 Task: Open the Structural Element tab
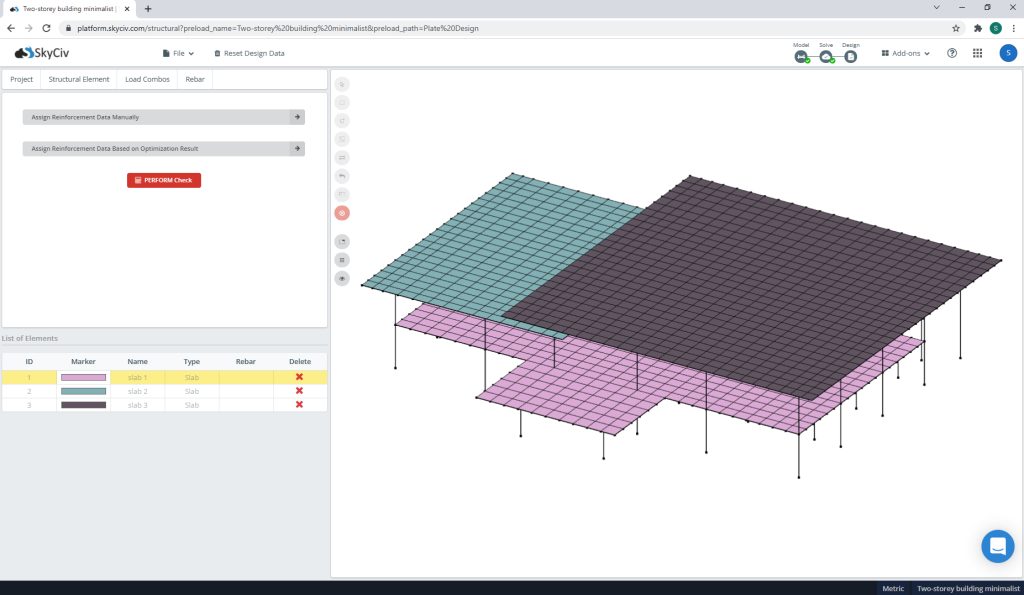pyautogui.click(x=79, y=79)
